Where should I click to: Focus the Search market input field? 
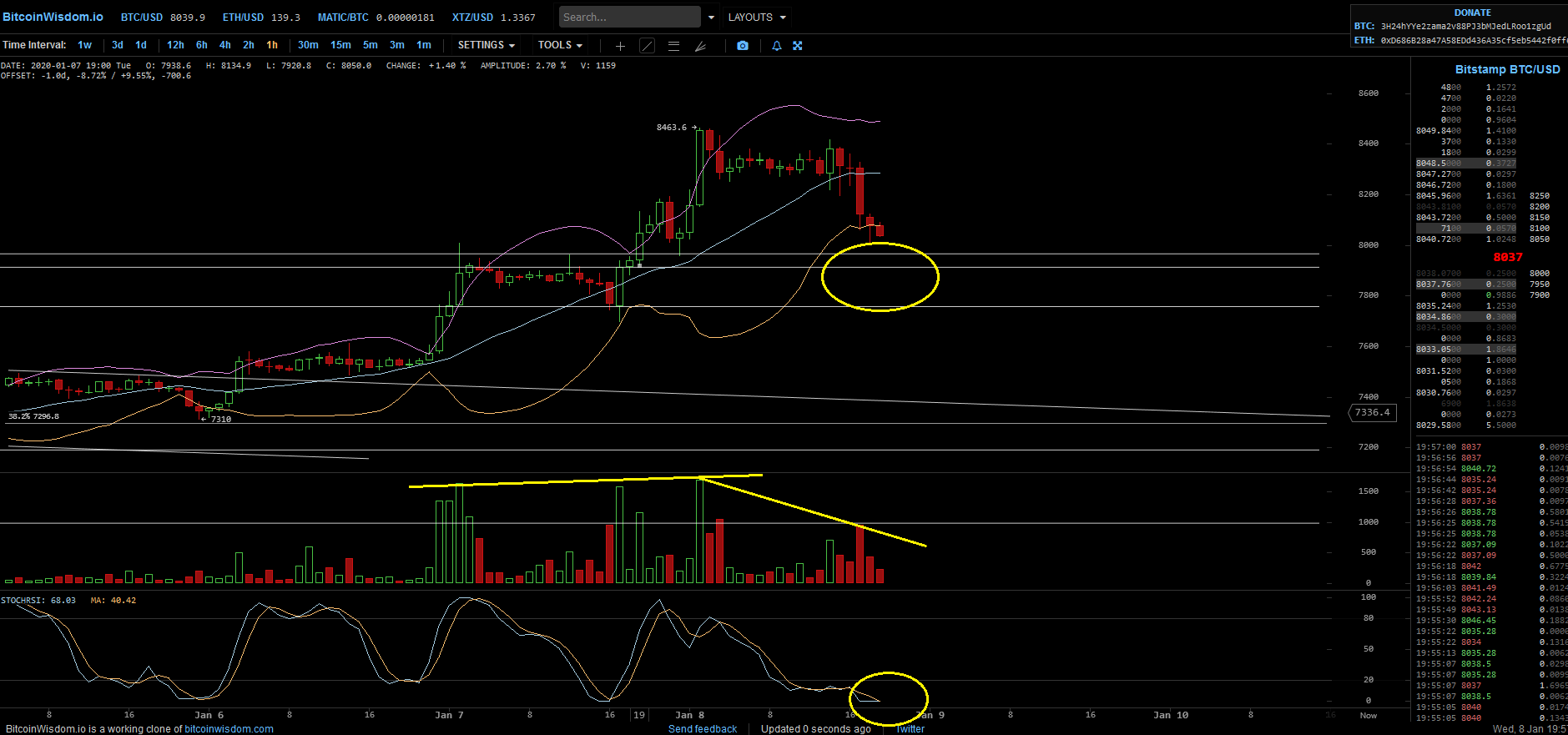[629, 18]
